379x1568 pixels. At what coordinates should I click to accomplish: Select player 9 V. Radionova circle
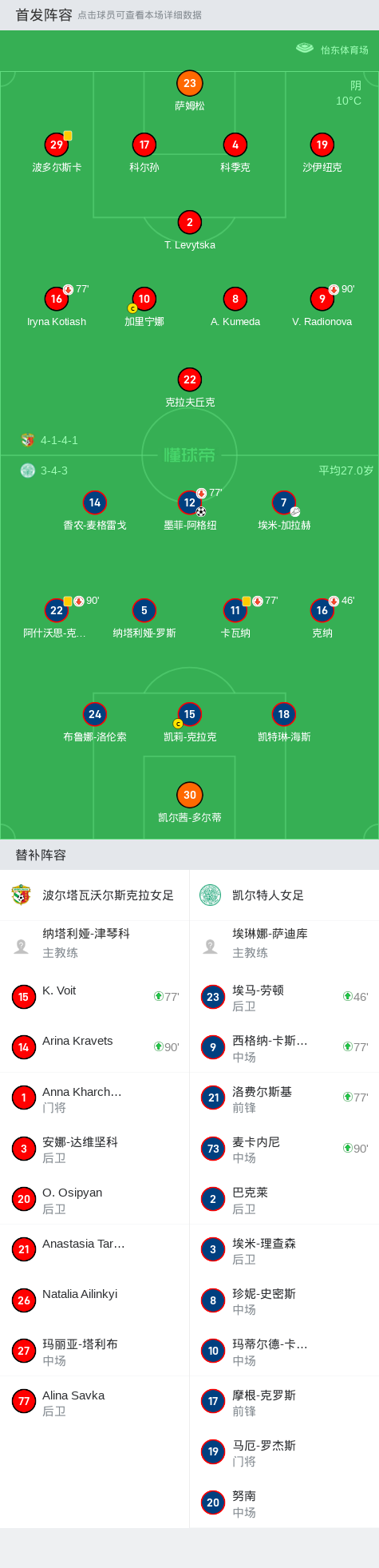point(322,299)
